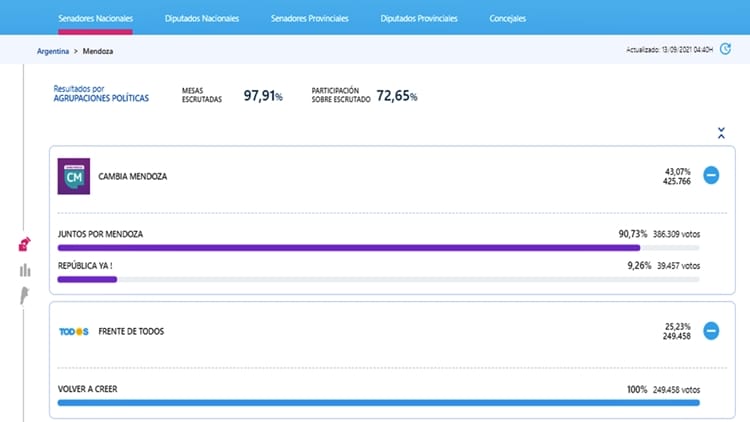Click the 72,65% participación value

click(397, 96)
